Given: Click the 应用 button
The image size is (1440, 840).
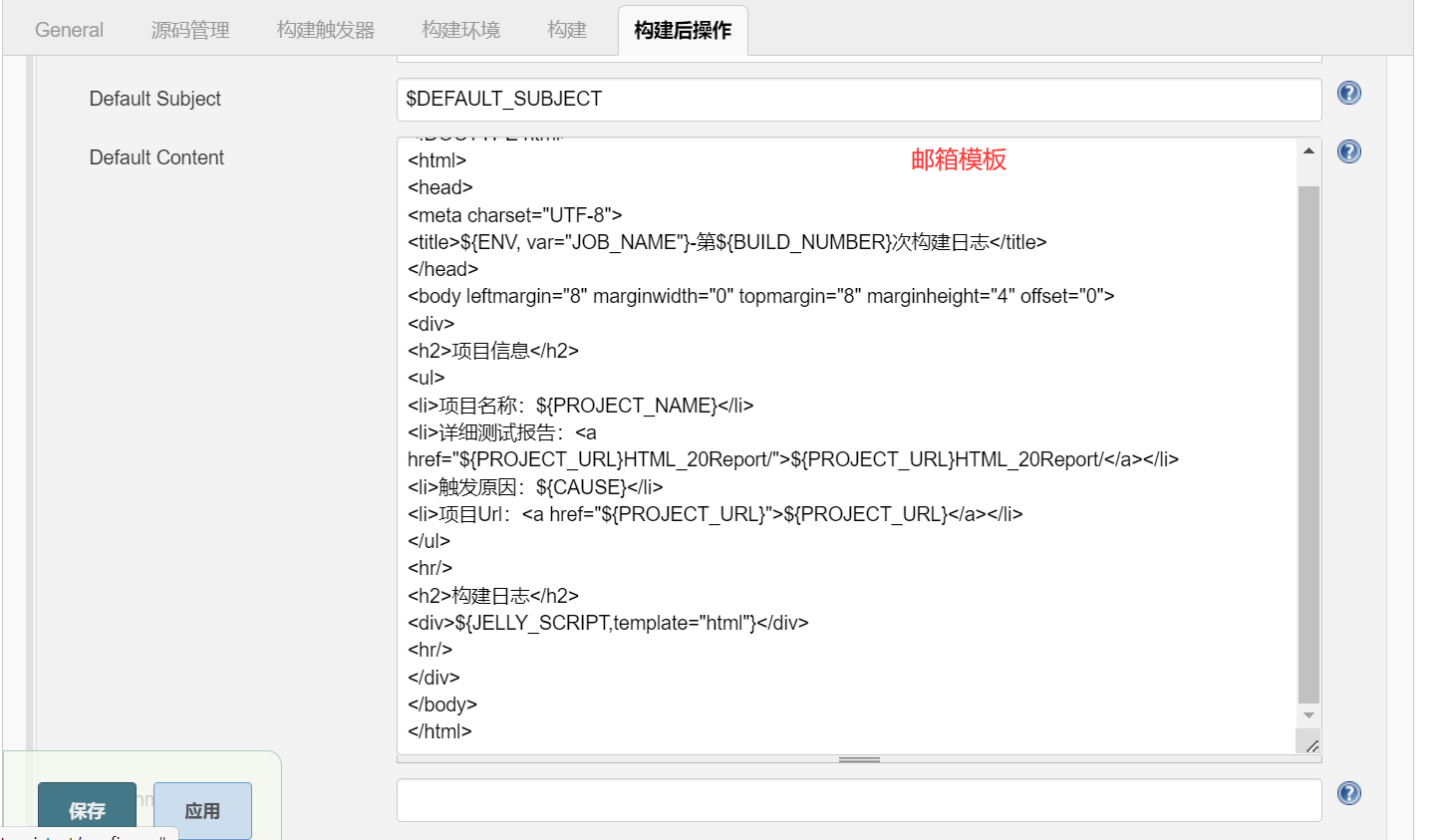Looking at the screenshot, I should click(x=202, y=810).
